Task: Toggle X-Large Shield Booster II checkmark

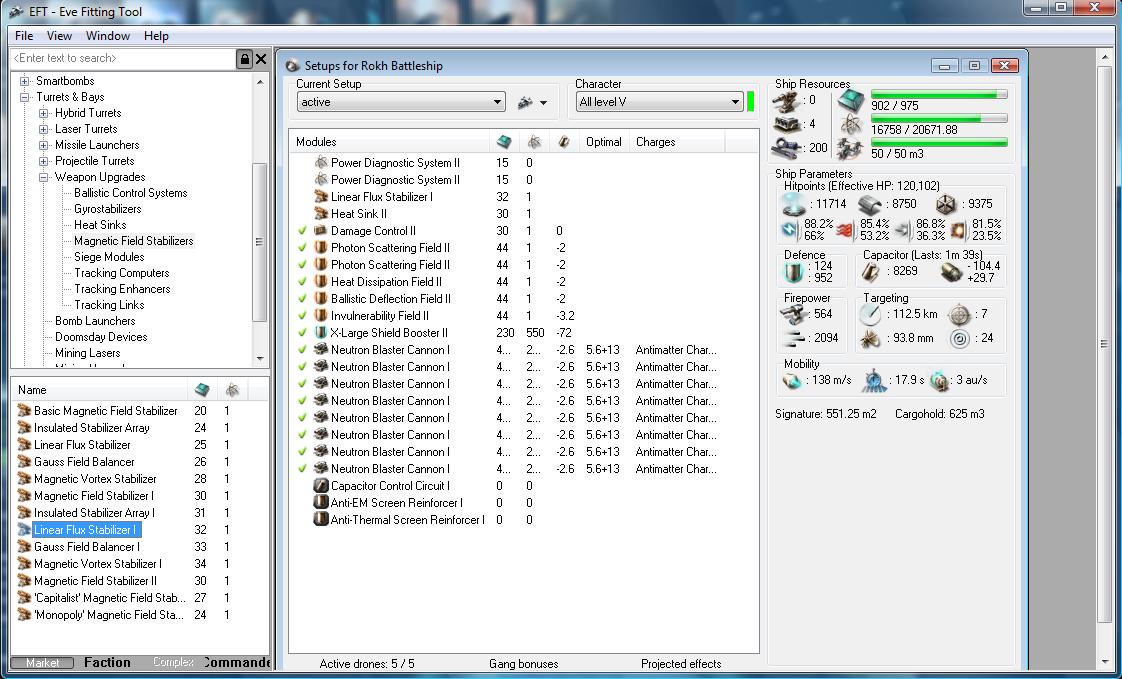Action: tap(303, 333)
